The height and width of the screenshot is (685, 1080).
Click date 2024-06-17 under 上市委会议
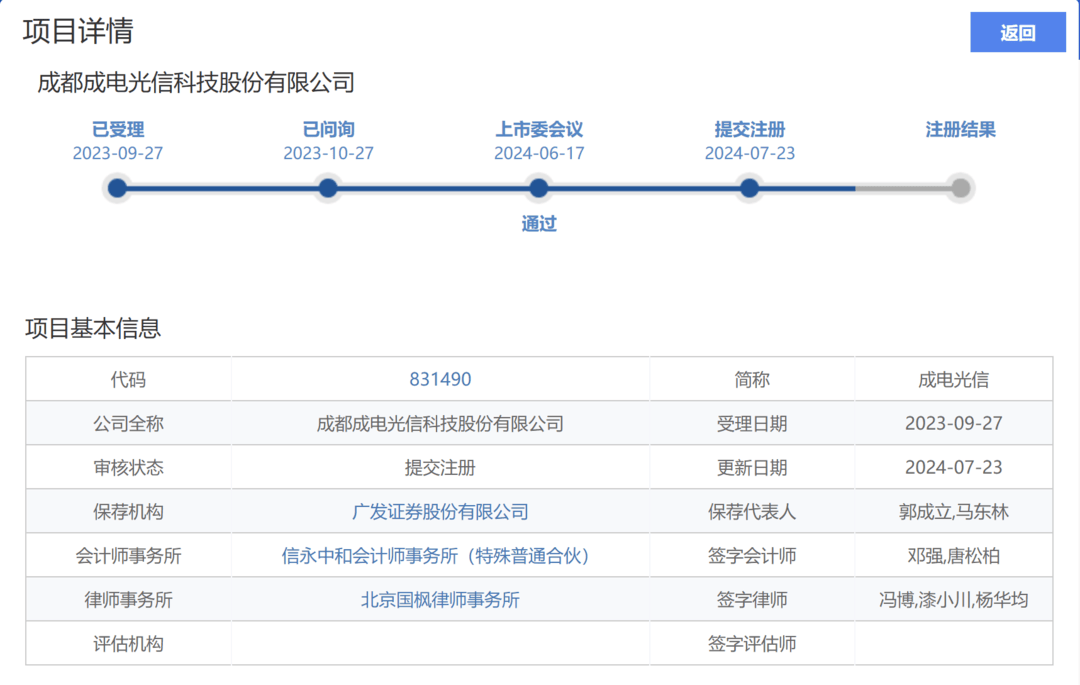(x=539, y=153)
